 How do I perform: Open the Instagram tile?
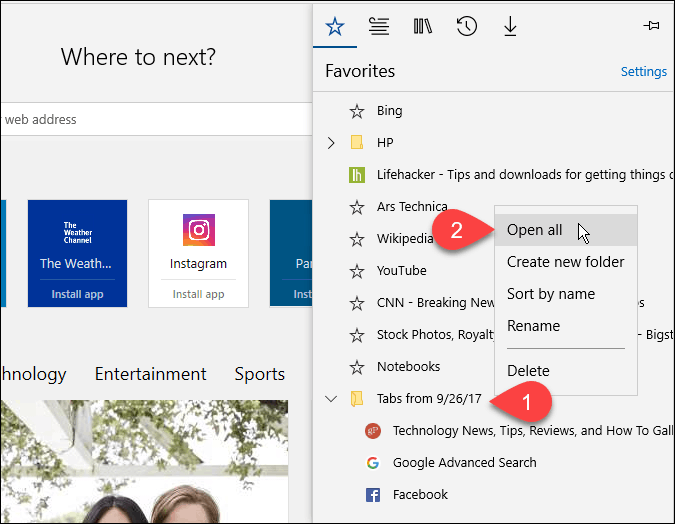[198, 253]
